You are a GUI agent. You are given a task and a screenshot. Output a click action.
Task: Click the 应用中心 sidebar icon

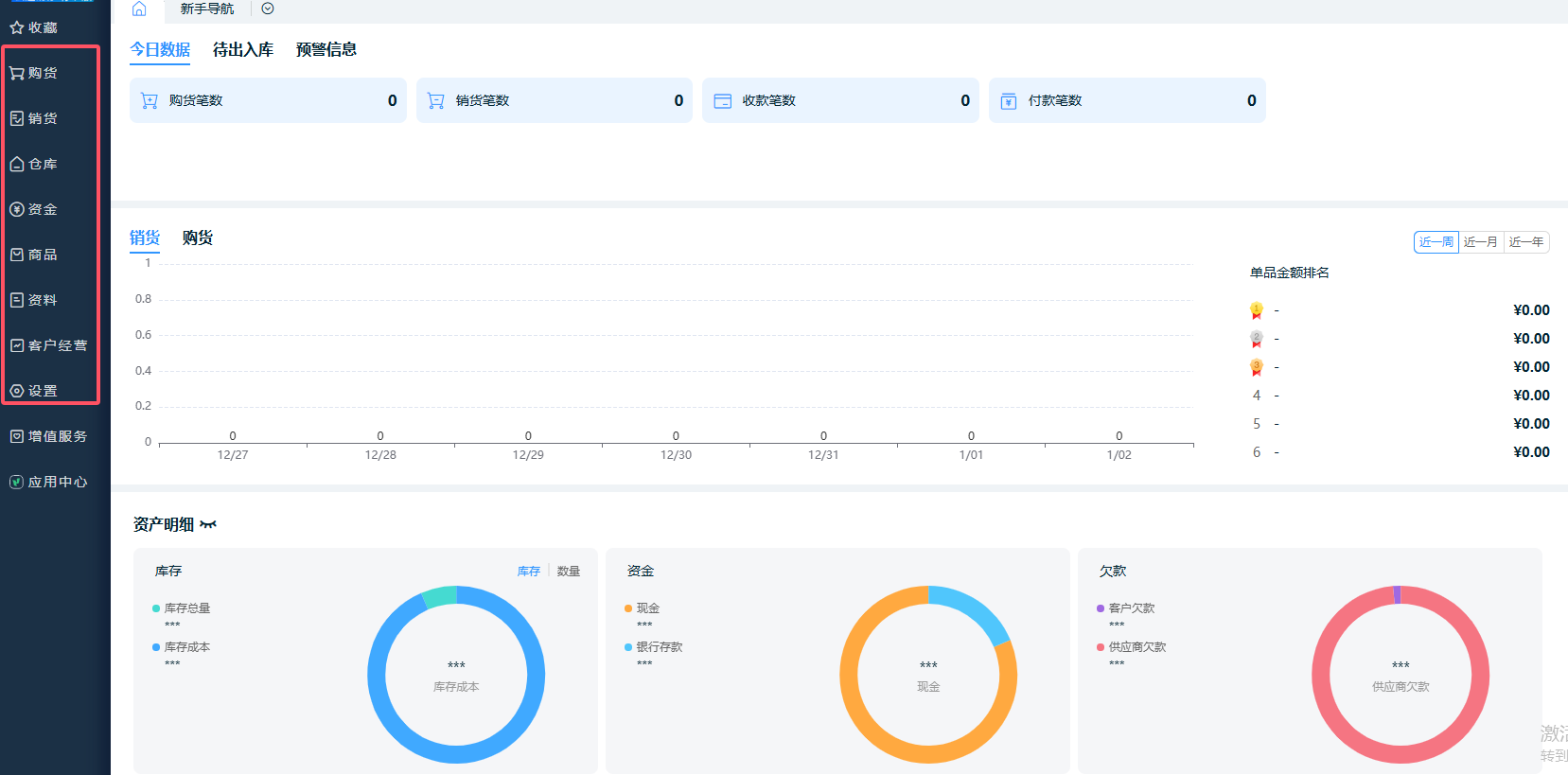pos(17,482)
